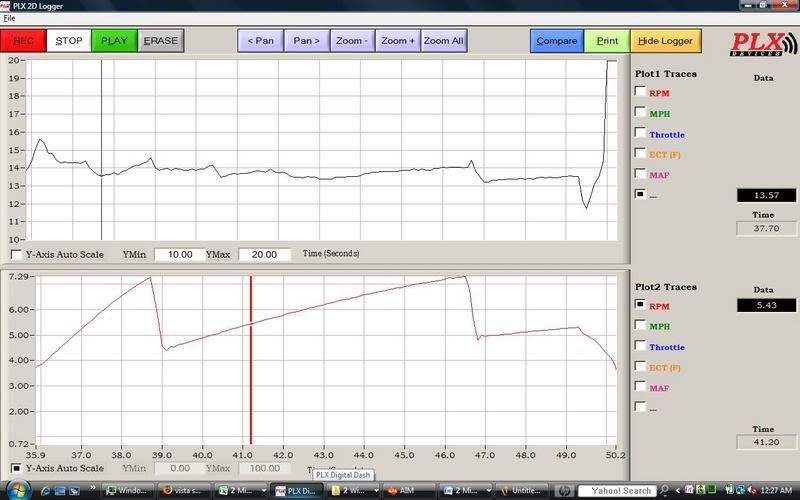800x500 pixels.
Task: Click the Windows Start orb
Action: click(17, 490)
